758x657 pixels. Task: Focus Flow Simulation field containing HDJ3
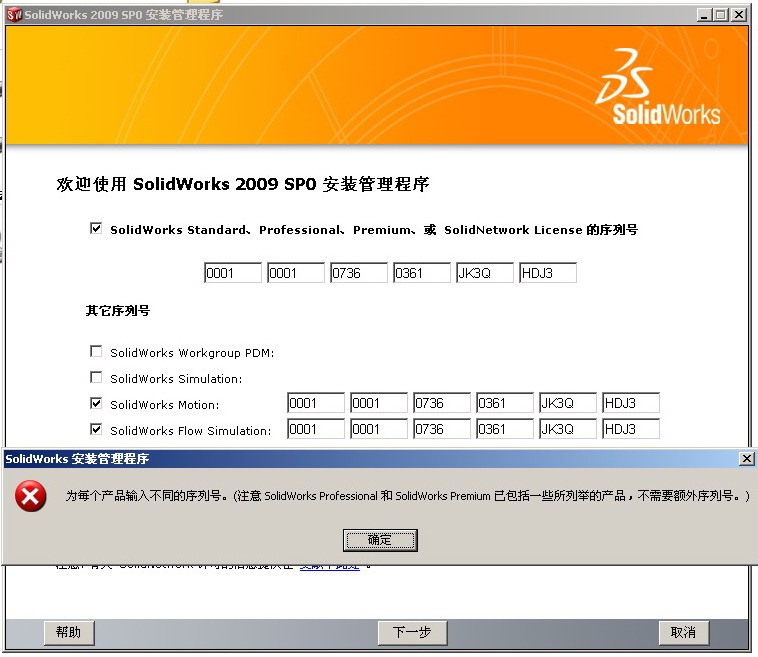click(x=631, y=429)
